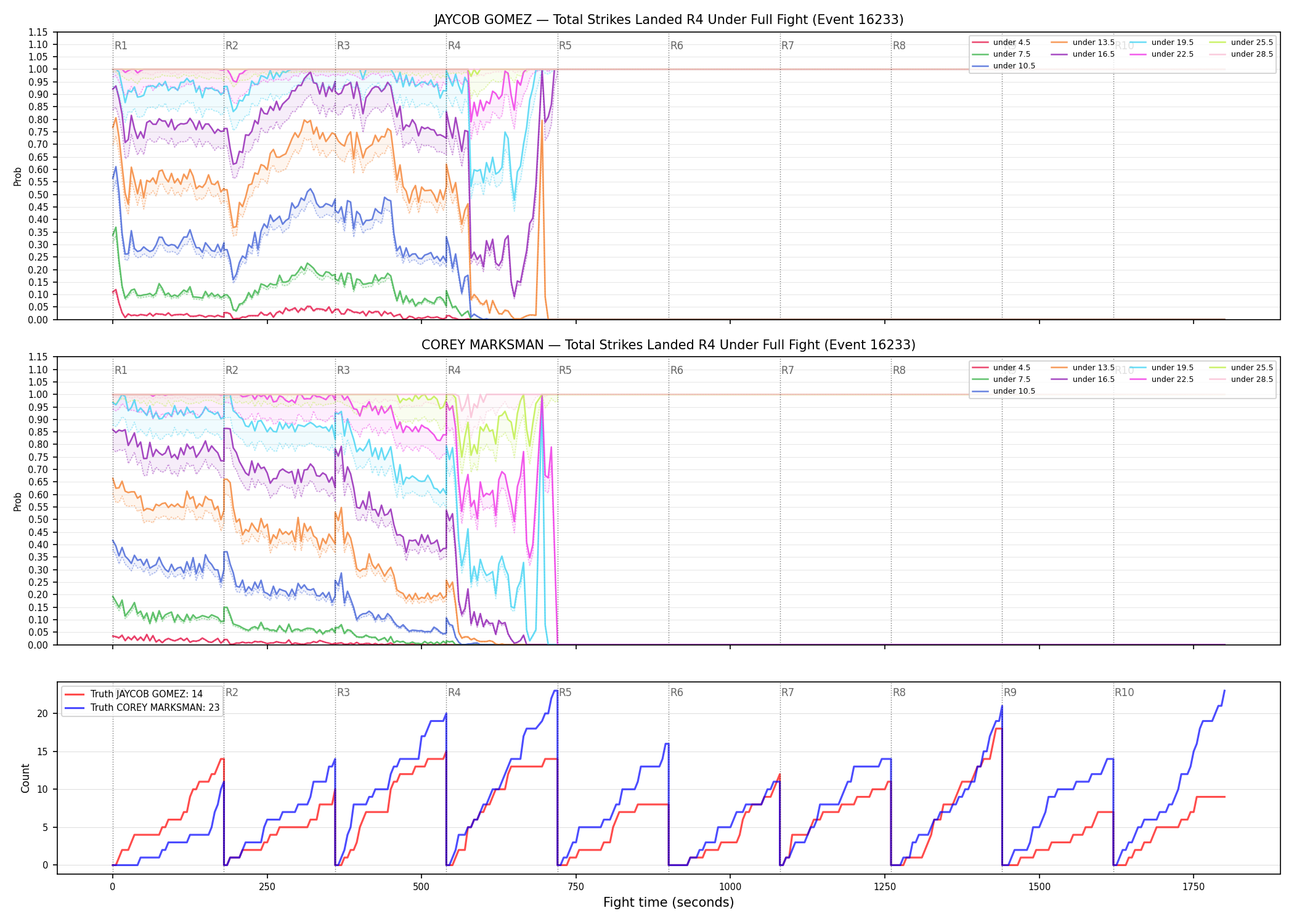Click round marker R5 in the Count chart

tap(565, 692)
